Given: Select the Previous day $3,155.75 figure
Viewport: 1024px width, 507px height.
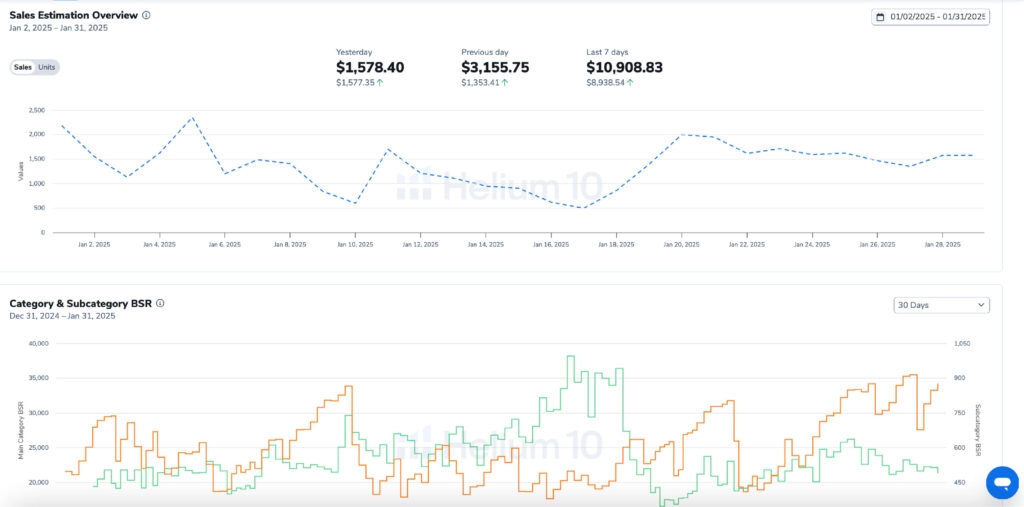Looking at the screenshot, I should pyautogui.click(x=495, y=67).
